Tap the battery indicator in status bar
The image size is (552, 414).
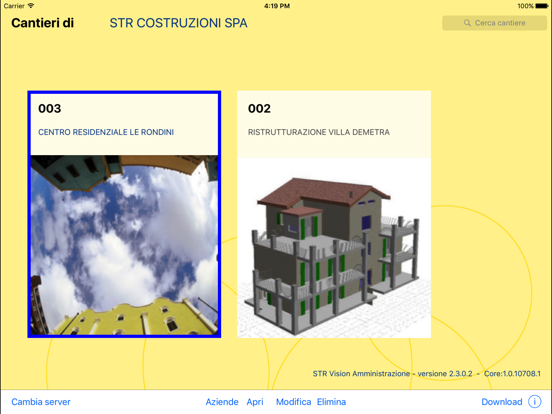pyautogui.click(x=542, y=6)
